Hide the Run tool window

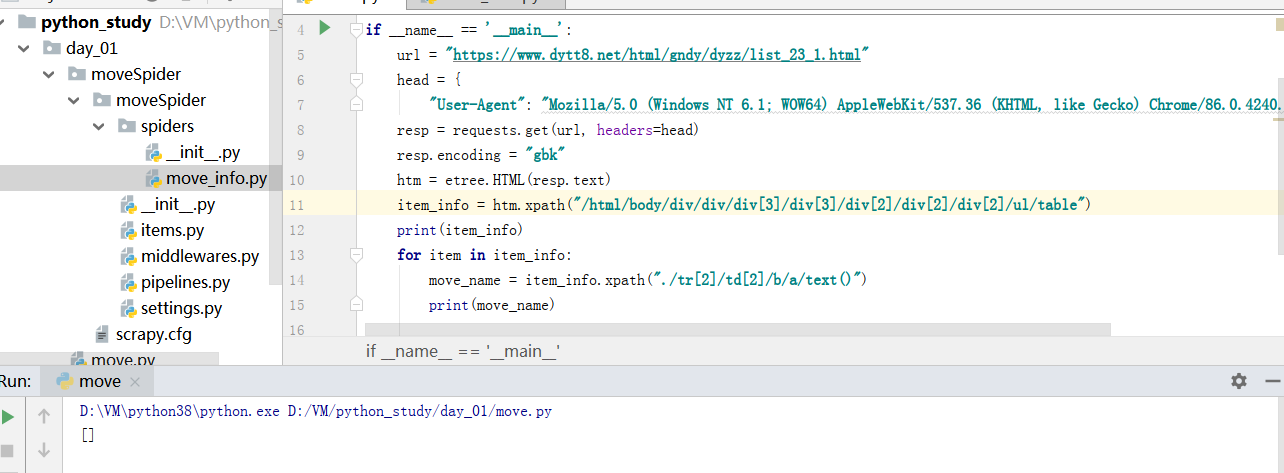tap(1272, 381)
